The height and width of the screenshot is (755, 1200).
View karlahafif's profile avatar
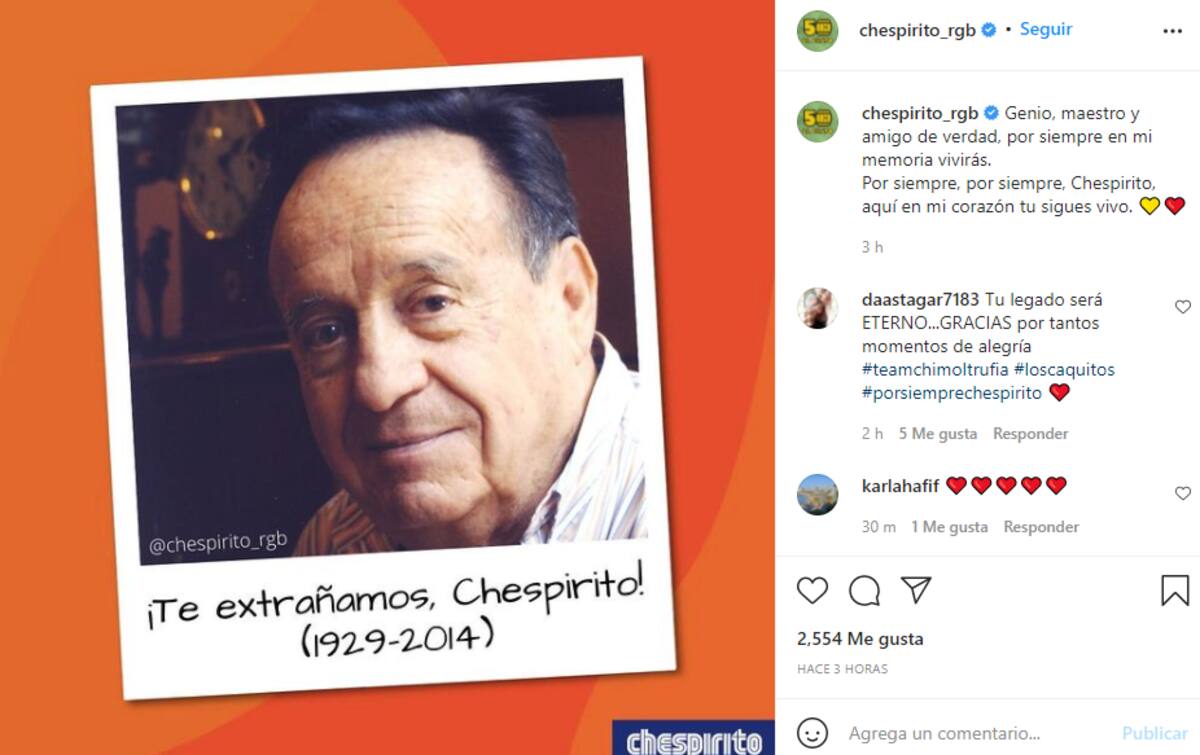[x=817, y=494]
